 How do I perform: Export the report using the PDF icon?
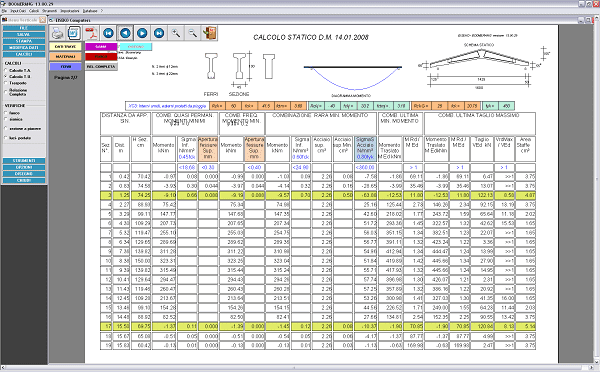coord(91,33)
